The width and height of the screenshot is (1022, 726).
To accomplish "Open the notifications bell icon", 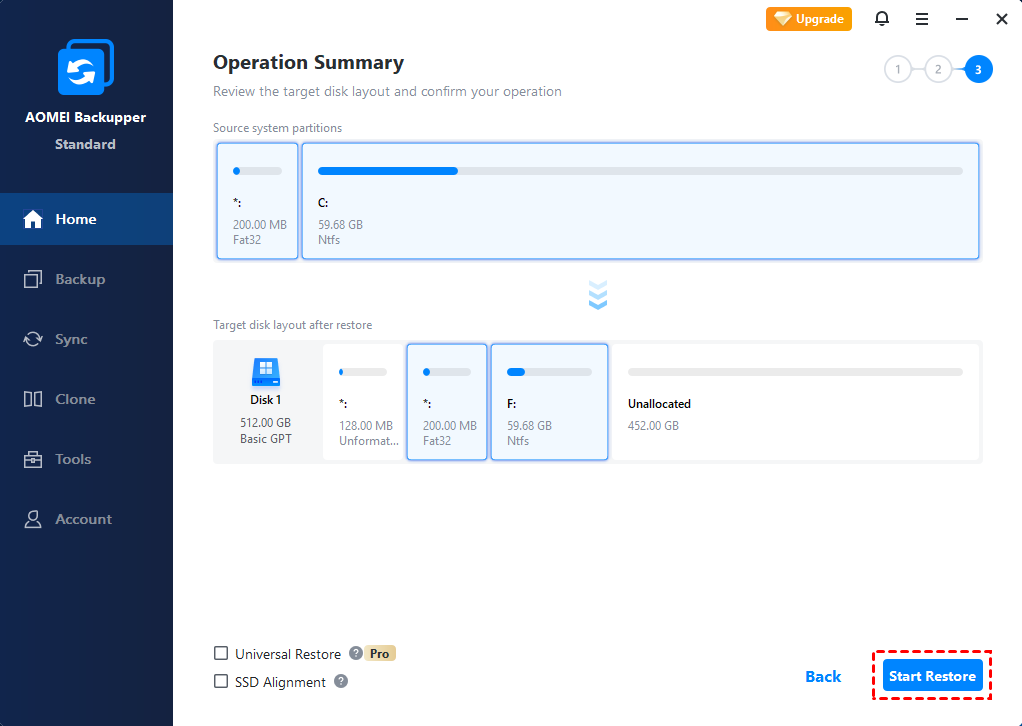I will [x=882, y=19].
